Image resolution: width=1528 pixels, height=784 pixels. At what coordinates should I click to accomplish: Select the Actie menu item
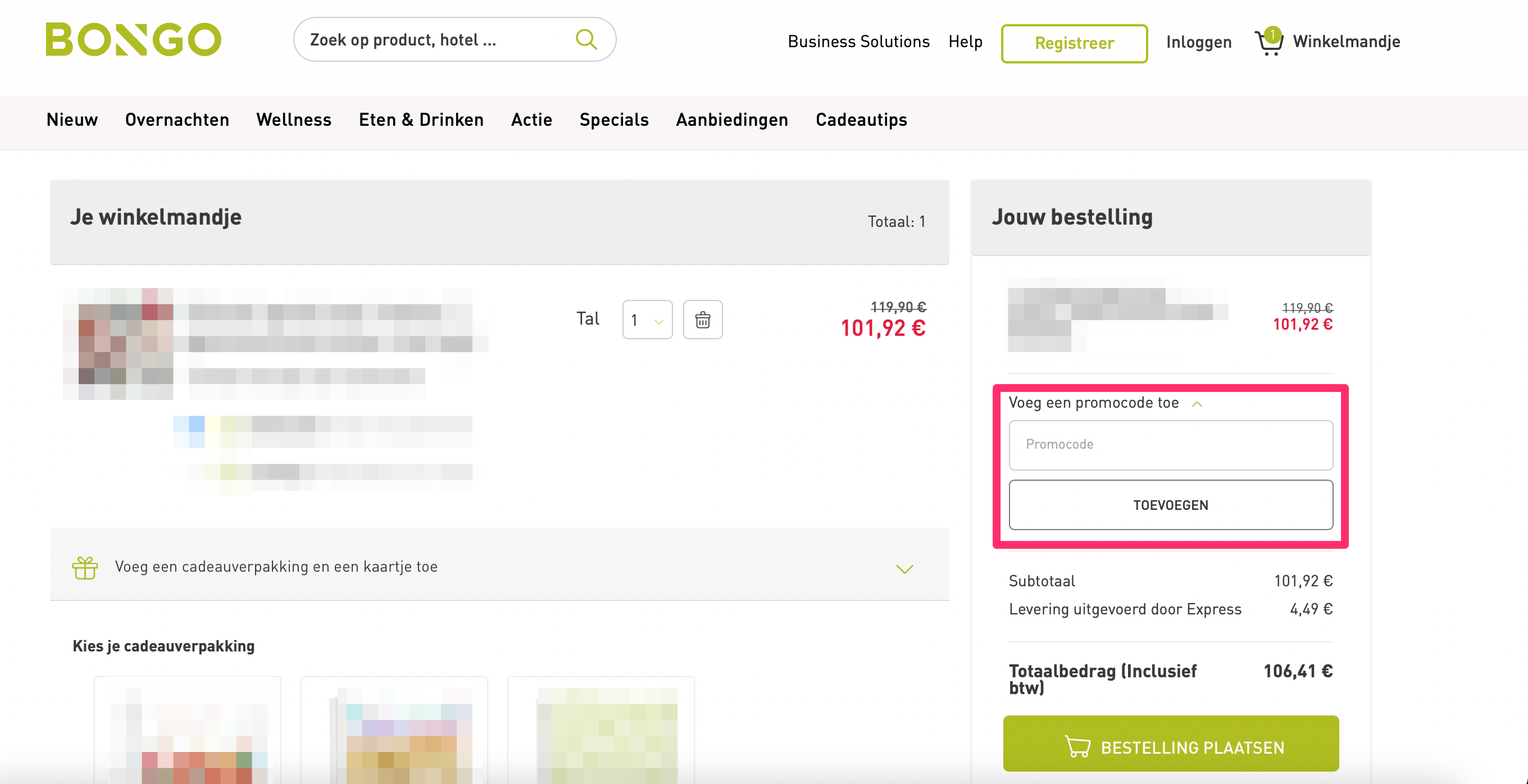531,120
